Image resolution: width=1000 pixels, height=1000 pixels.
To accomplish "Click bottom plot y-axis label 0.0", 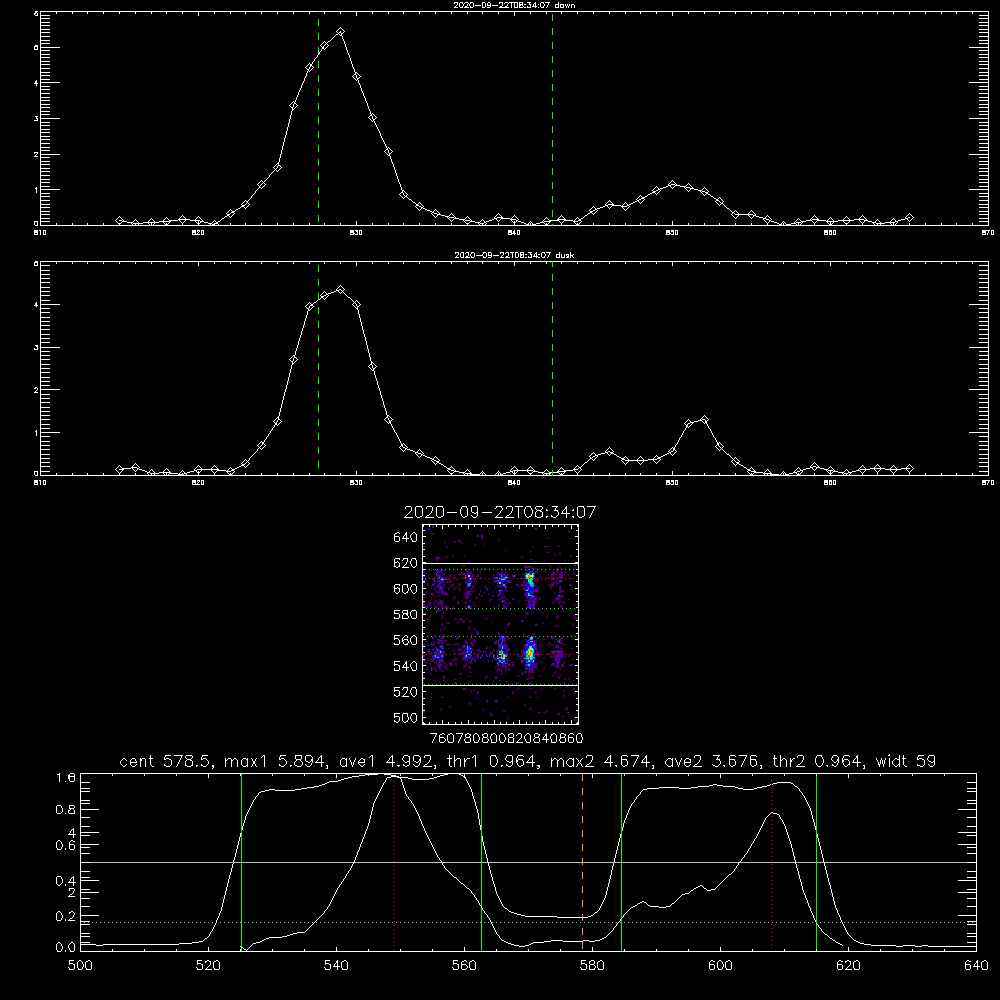I will [66, 948].
